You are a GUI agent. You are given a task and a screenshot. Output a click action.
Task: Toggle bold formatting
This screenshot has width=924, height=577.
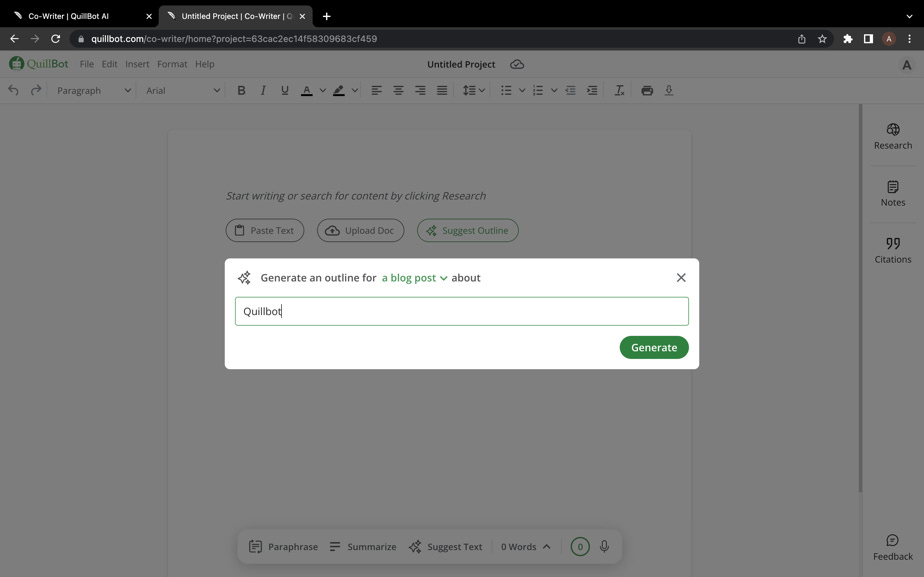241,90
